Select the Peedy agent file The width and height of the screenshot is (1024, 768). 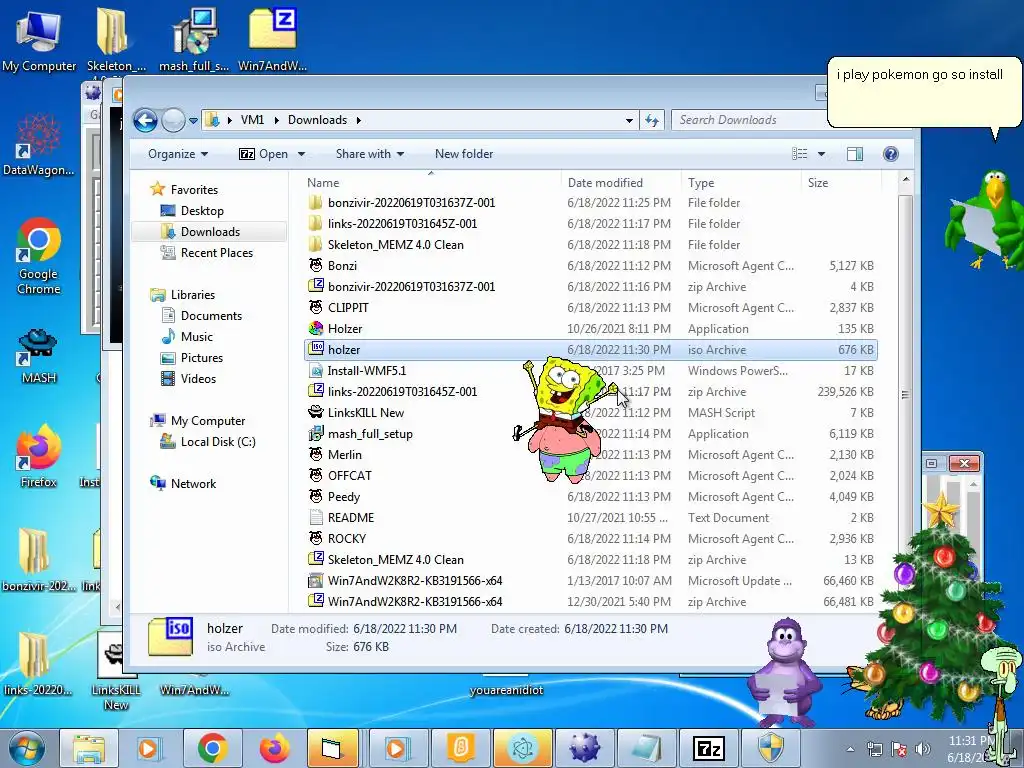coord(590,497)
